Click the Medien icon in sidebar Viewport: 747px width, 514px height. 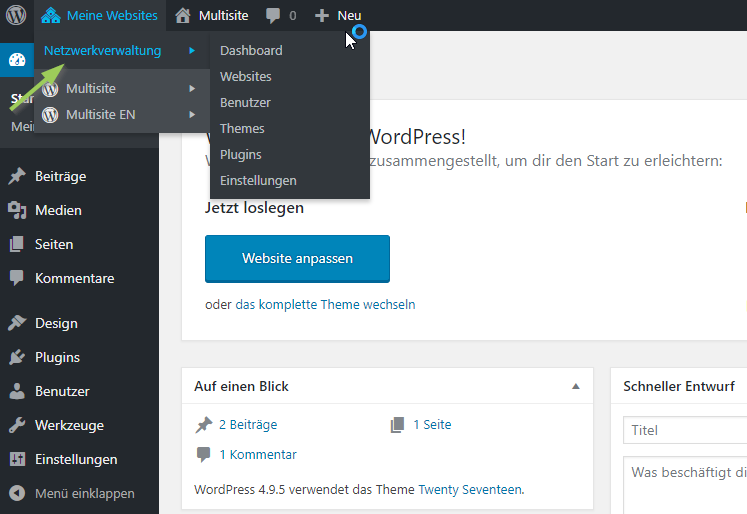pyautogui.click(x=17, y=210)
